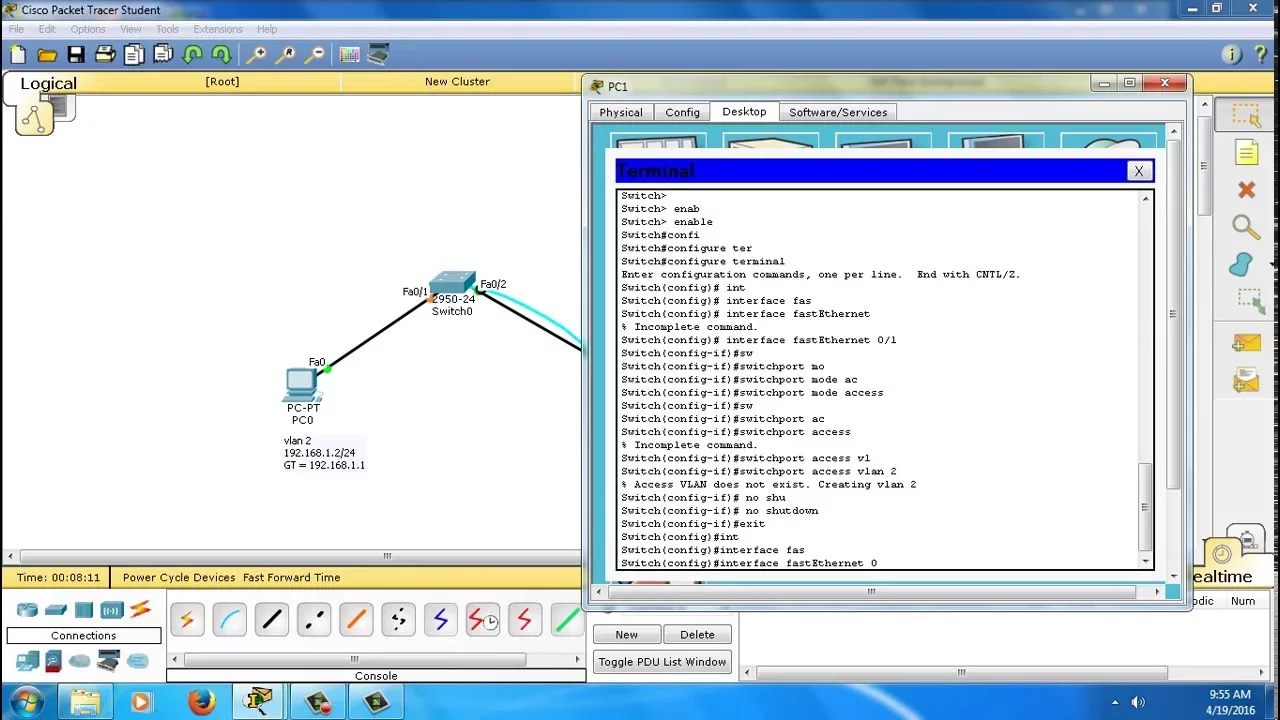Select the Switches device category

tap(56, 610)
